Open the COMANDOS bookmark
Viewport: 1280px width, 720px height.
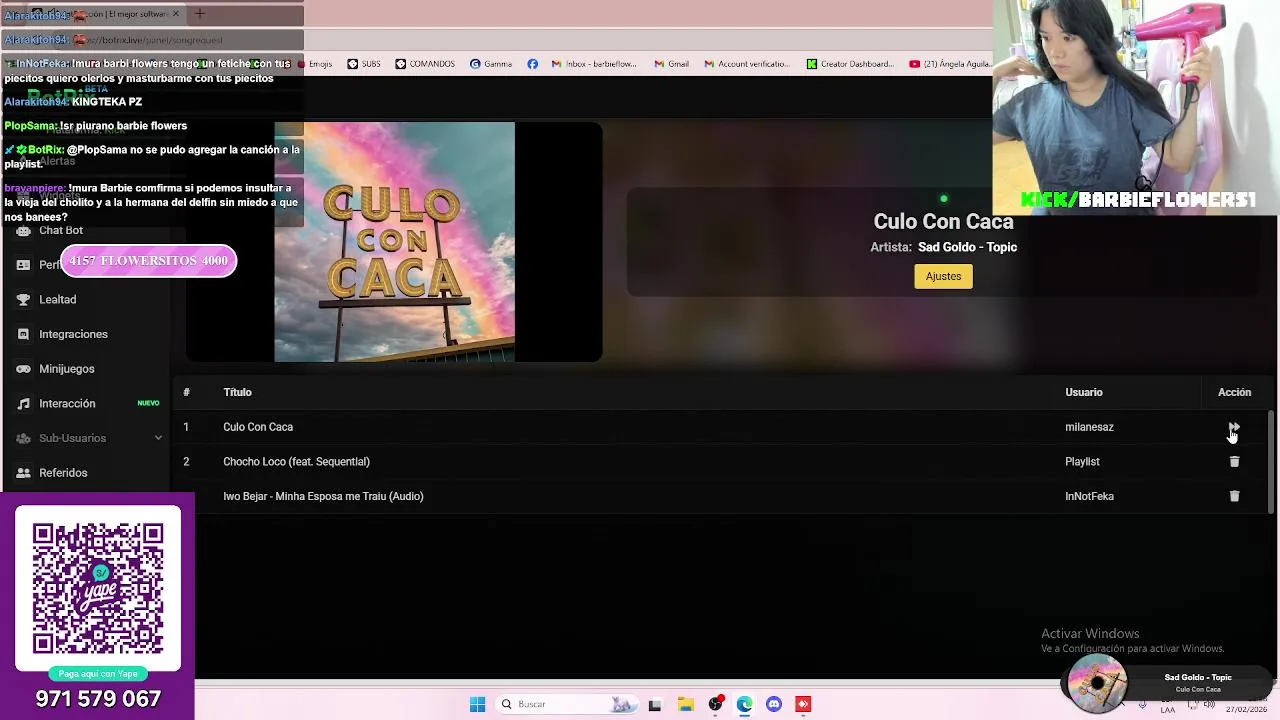(x=424, y=64)
